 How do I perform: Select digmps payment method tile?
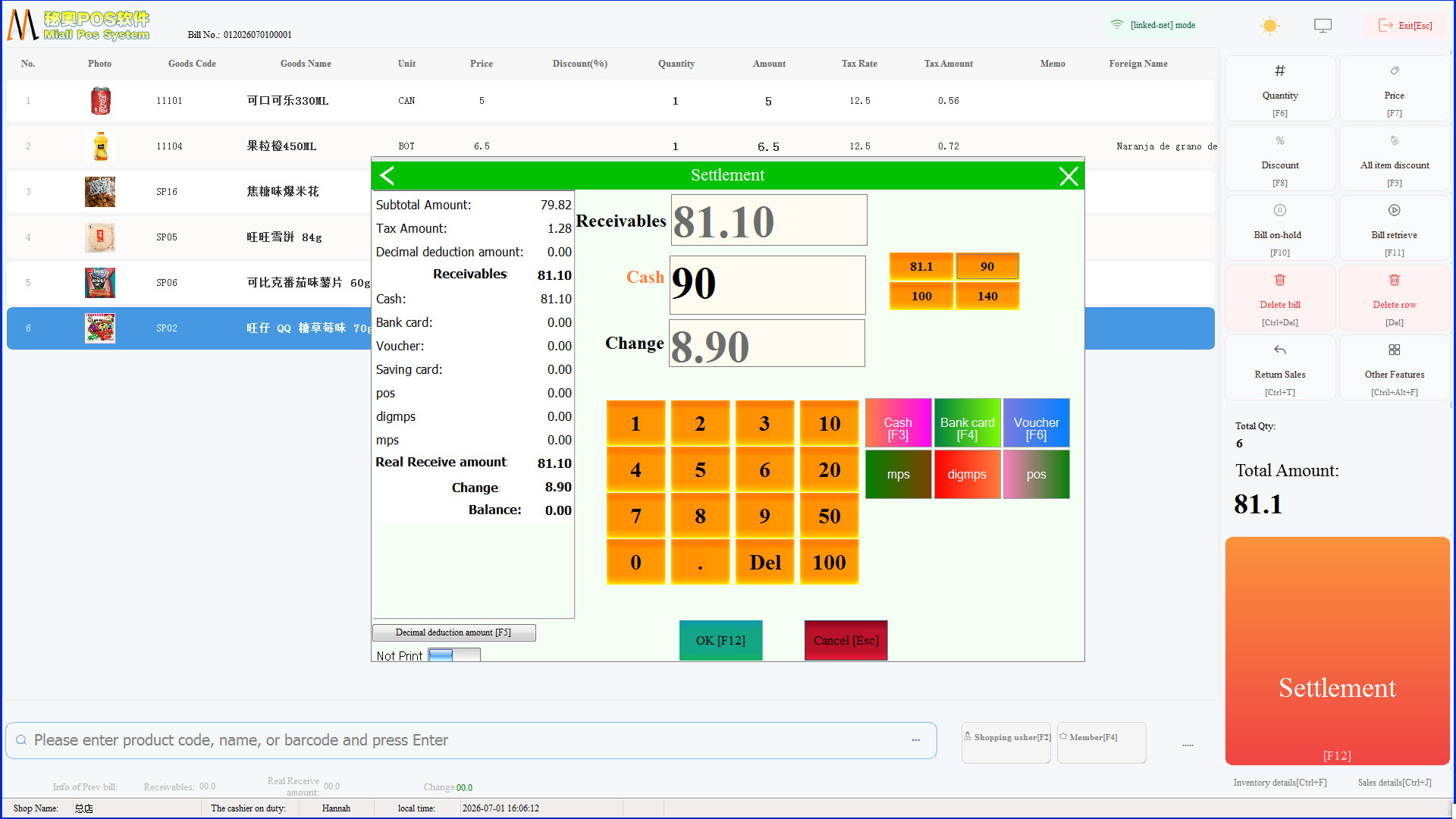point(967,475)
